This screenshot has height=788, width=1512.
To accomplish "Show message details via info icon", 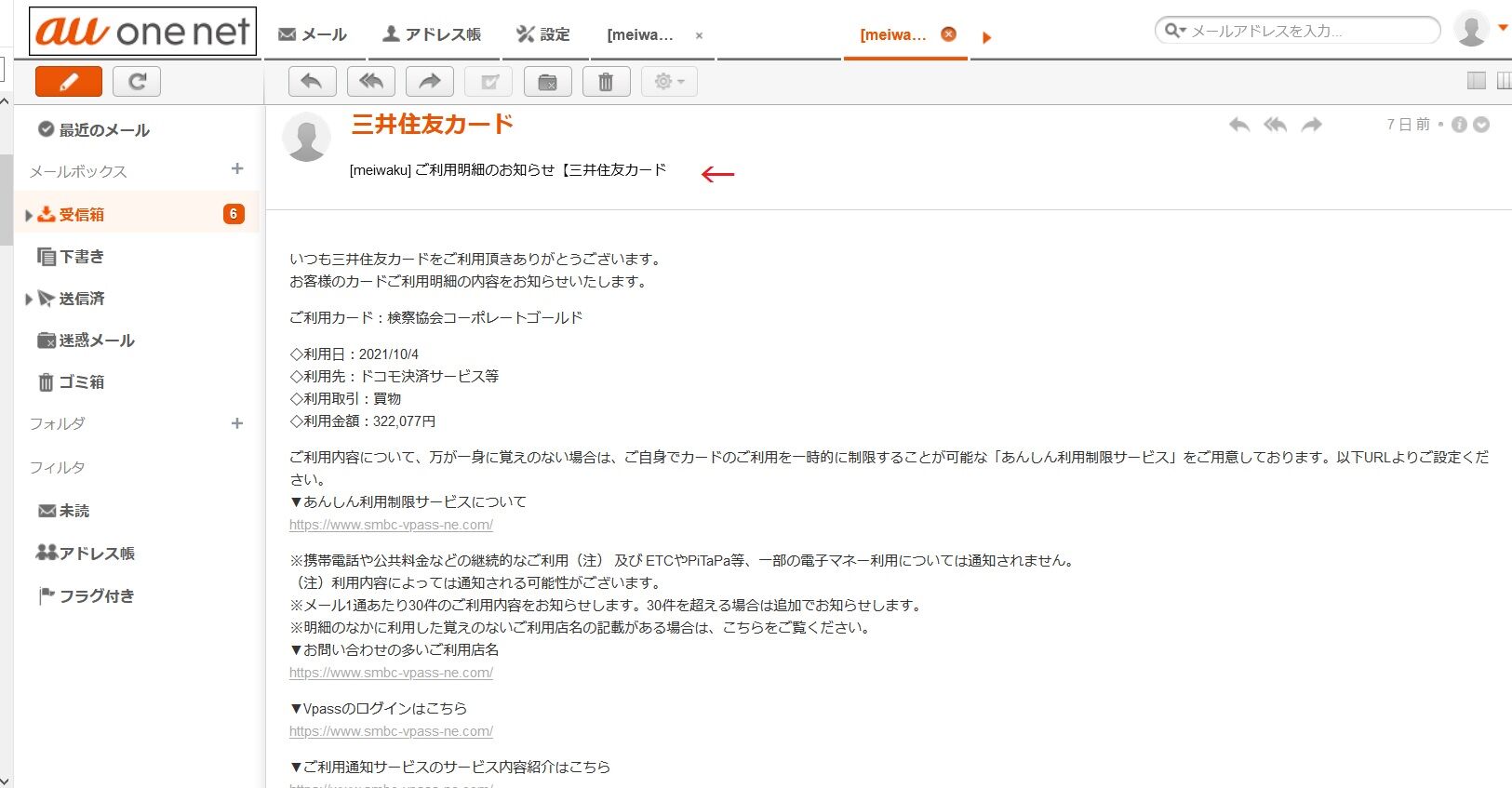I will click(1459, 125).
